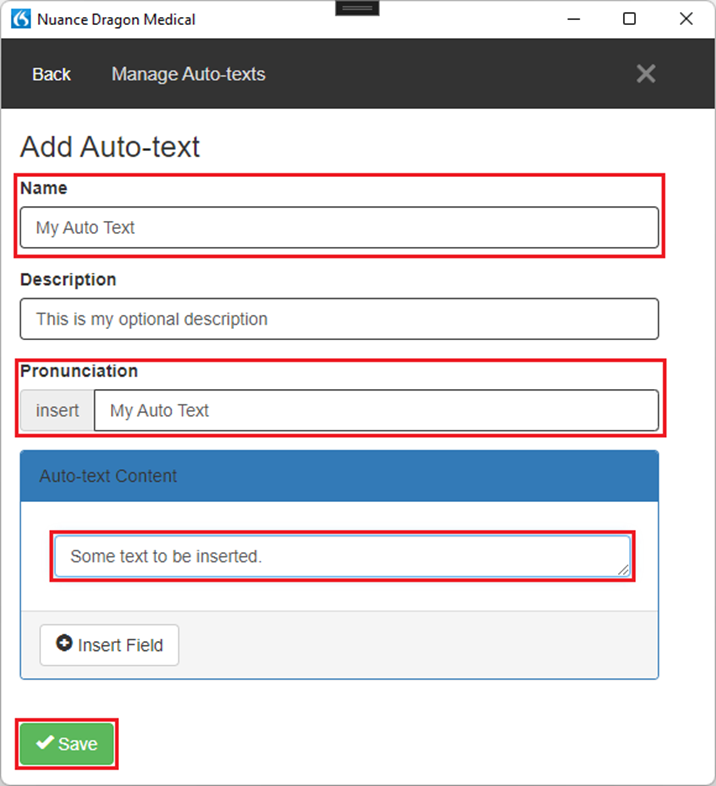Screen dimensions: 716x786
Task: Click the drag handle at the top center
Action: 357,8
